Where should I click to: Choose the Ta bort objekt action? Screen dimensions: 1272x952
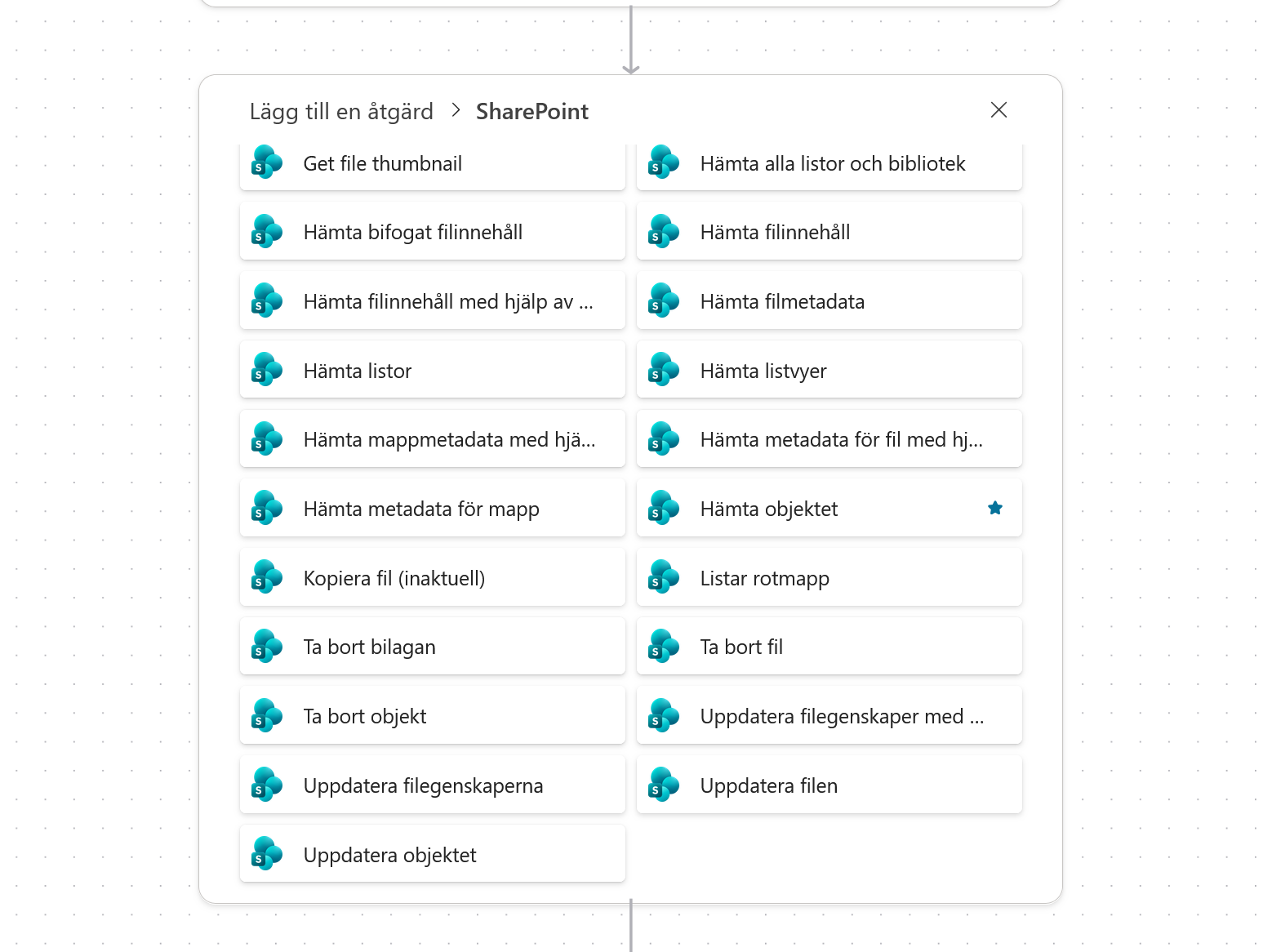(x=433, y=716)
